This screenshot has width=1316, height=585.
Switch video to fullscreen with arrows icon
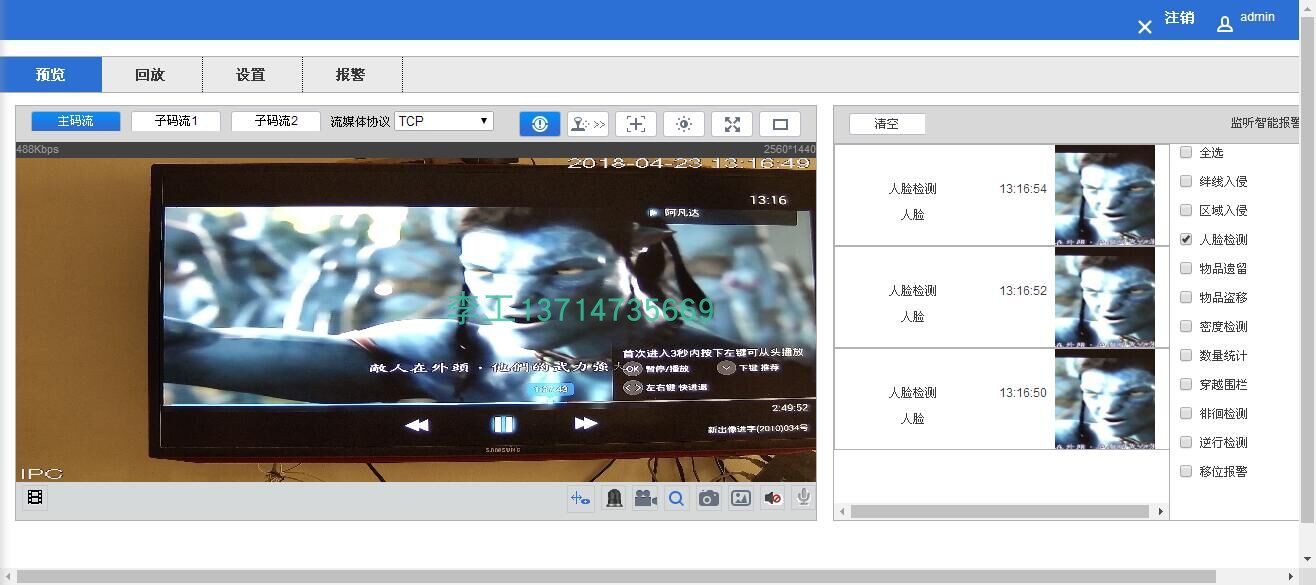tap(732, 124)
